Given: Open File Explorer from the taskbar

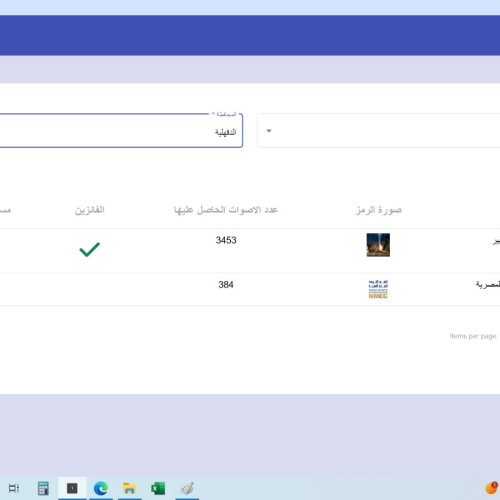Looking at the screenshot, I should click(x=129, y=489).
